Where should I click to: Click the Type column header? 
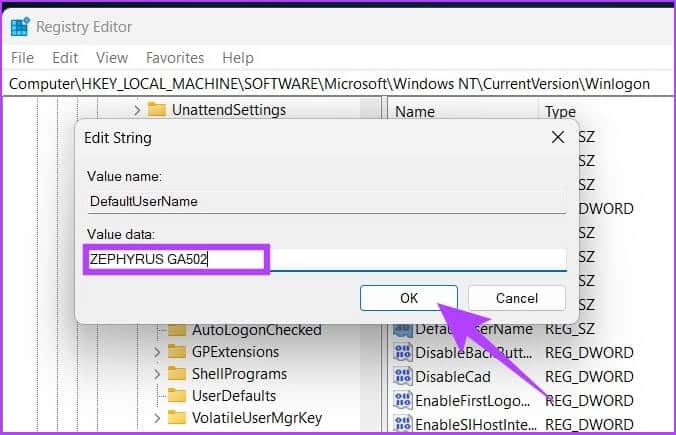560,112
